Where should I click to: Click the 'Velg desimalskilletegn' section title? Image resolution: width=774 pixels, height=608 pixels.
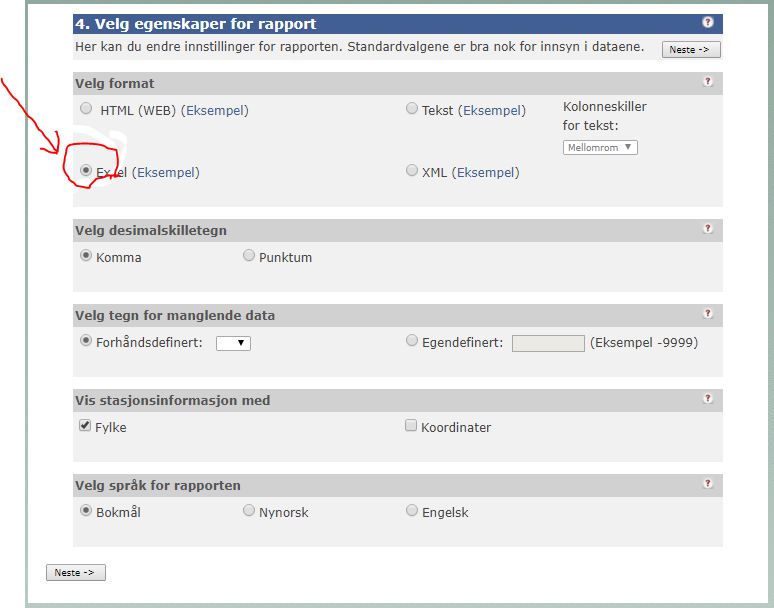coord(151,230)
